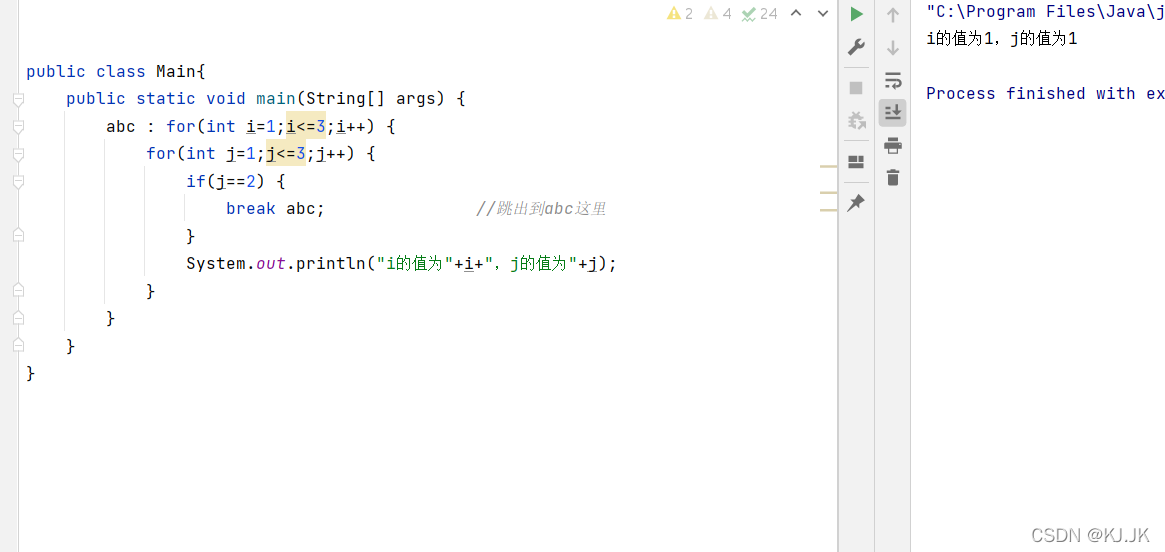This screenshot has height=552, width=1165.
Task: Toggle soft-wrap in the console toolbar
Action: tap(893, 80)
